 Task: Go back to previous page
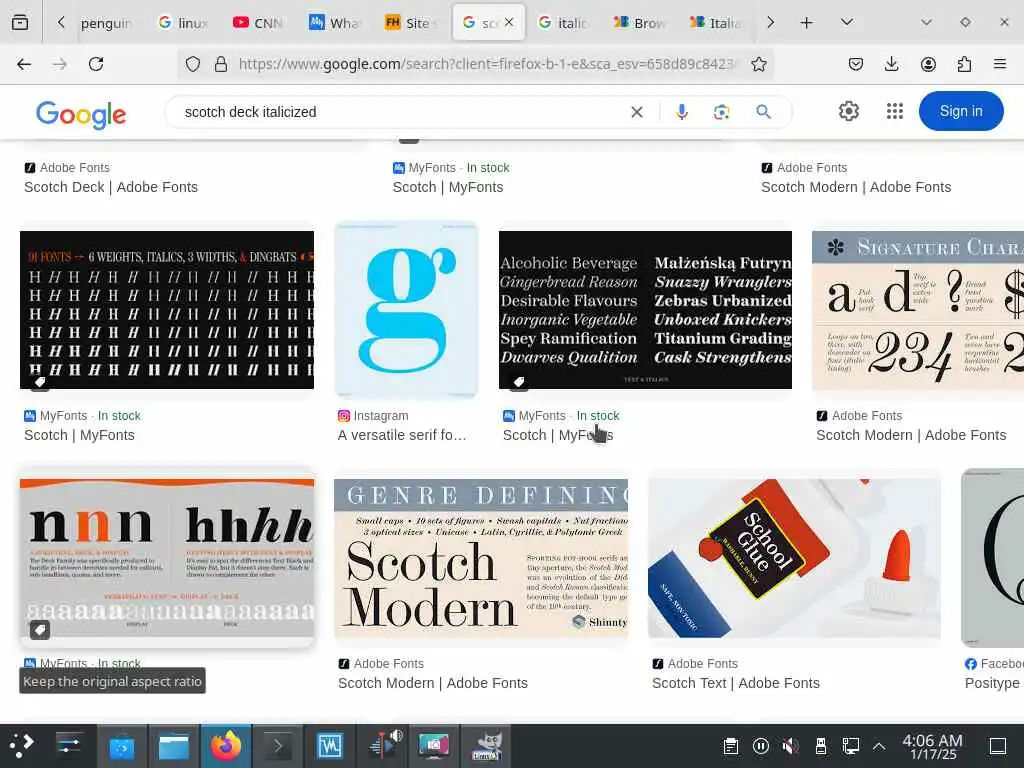[x=24, y=64]
